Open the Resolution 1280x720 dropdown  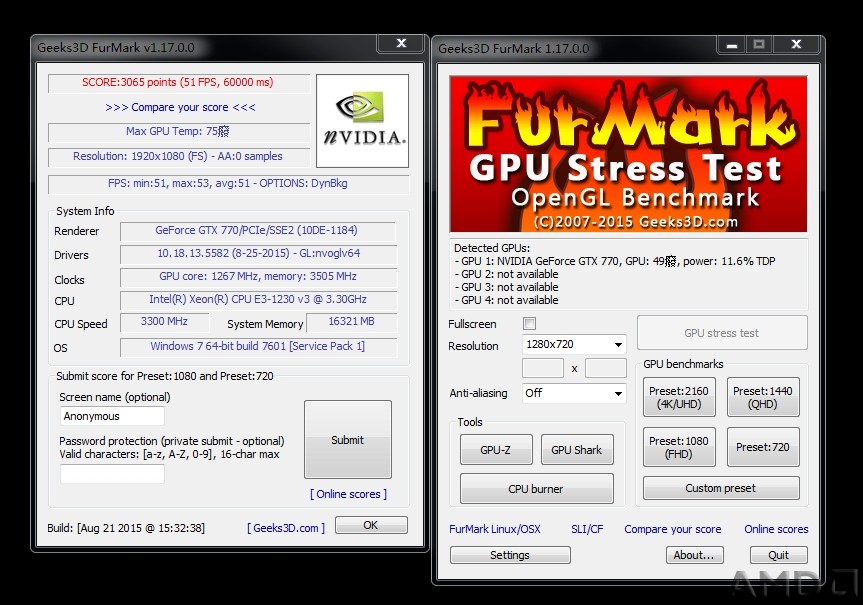coord(574,345)
